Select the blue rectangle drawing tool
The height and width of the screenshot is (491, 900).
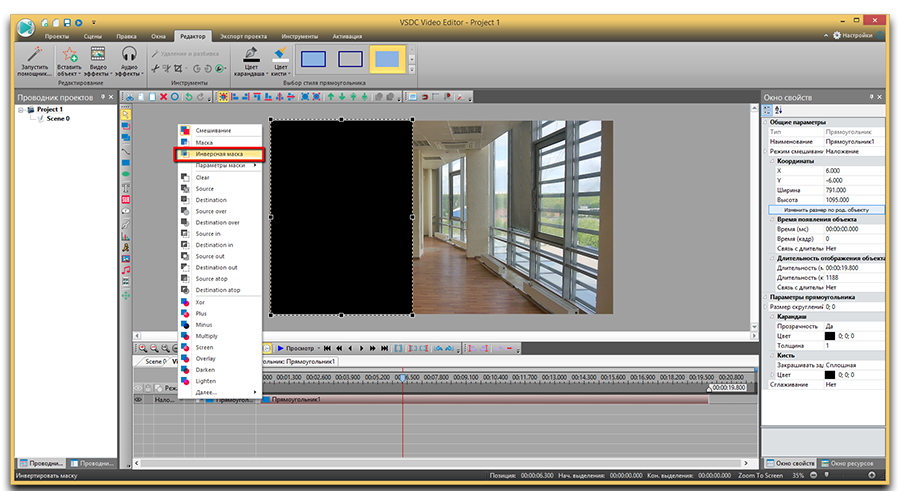pyautogui.click(x=126, y=163)
